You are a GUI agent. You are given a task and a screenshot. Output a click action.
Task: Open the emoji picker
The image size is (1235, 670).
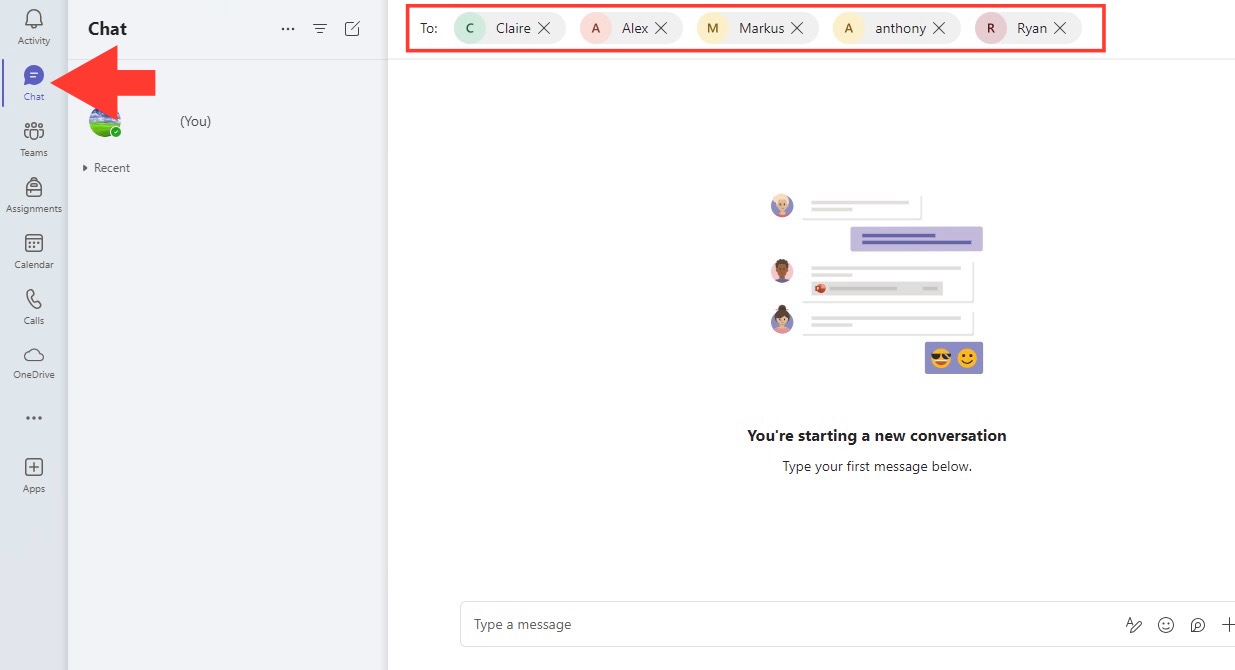[1166, 625]
